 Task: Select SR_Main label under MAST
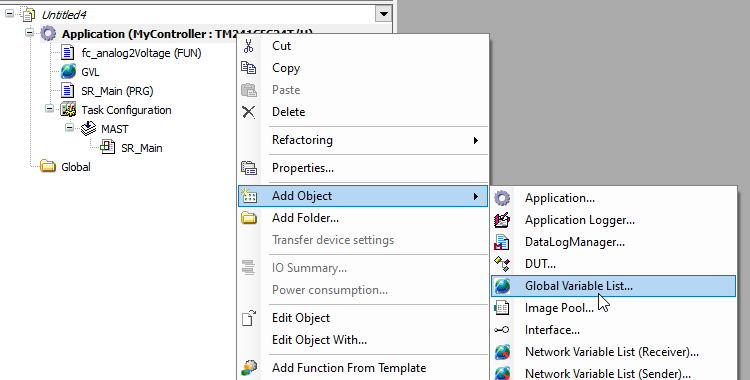142,148
